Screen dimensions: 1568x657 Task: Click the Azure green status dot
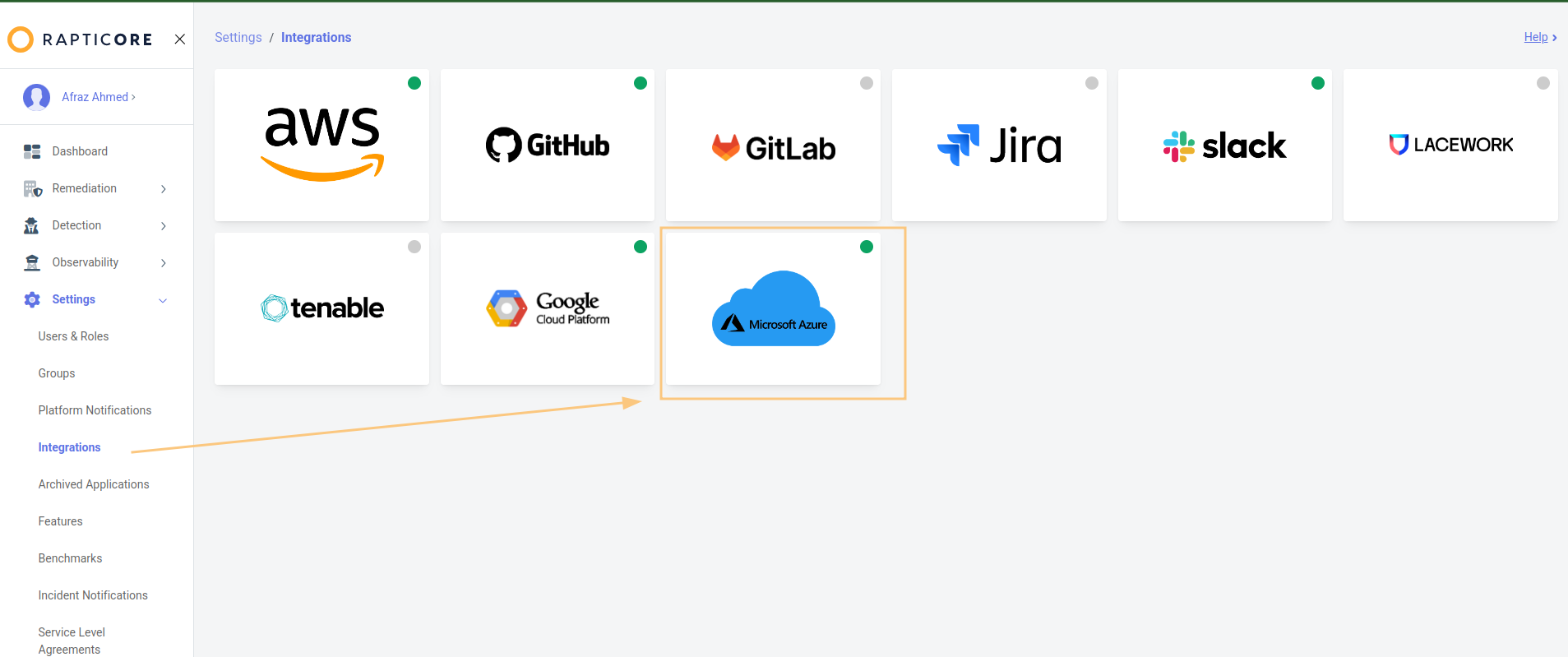[867, 247]
